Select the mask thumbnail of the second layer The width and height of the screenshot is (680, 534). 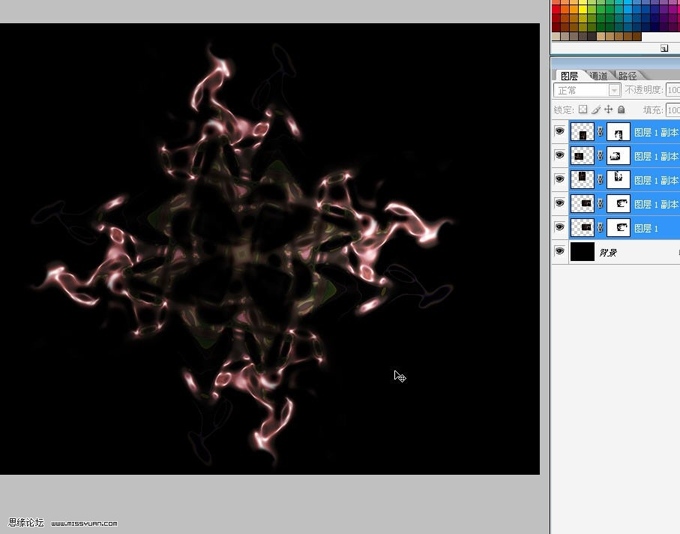pos(618,156)
